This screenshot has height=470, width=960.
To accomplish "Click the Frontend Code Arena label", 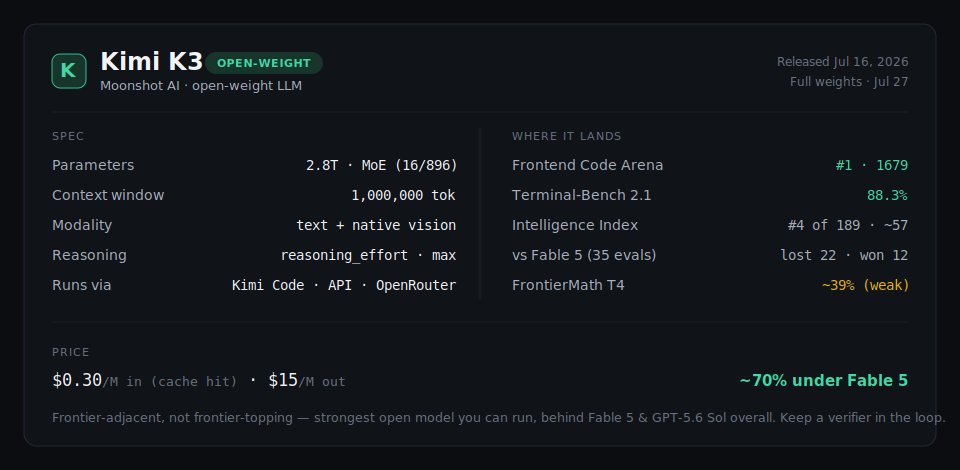I will click(587, 165).
